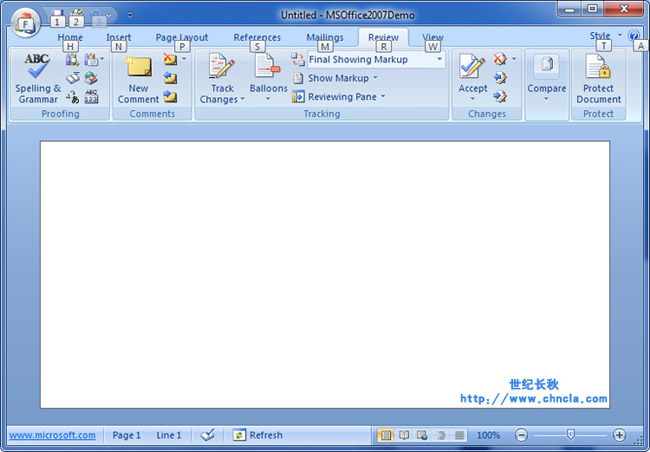This screenshot has width=650, height=452.
Task: Switch to the Page Layout tab
Action: (x=181, y=38)
